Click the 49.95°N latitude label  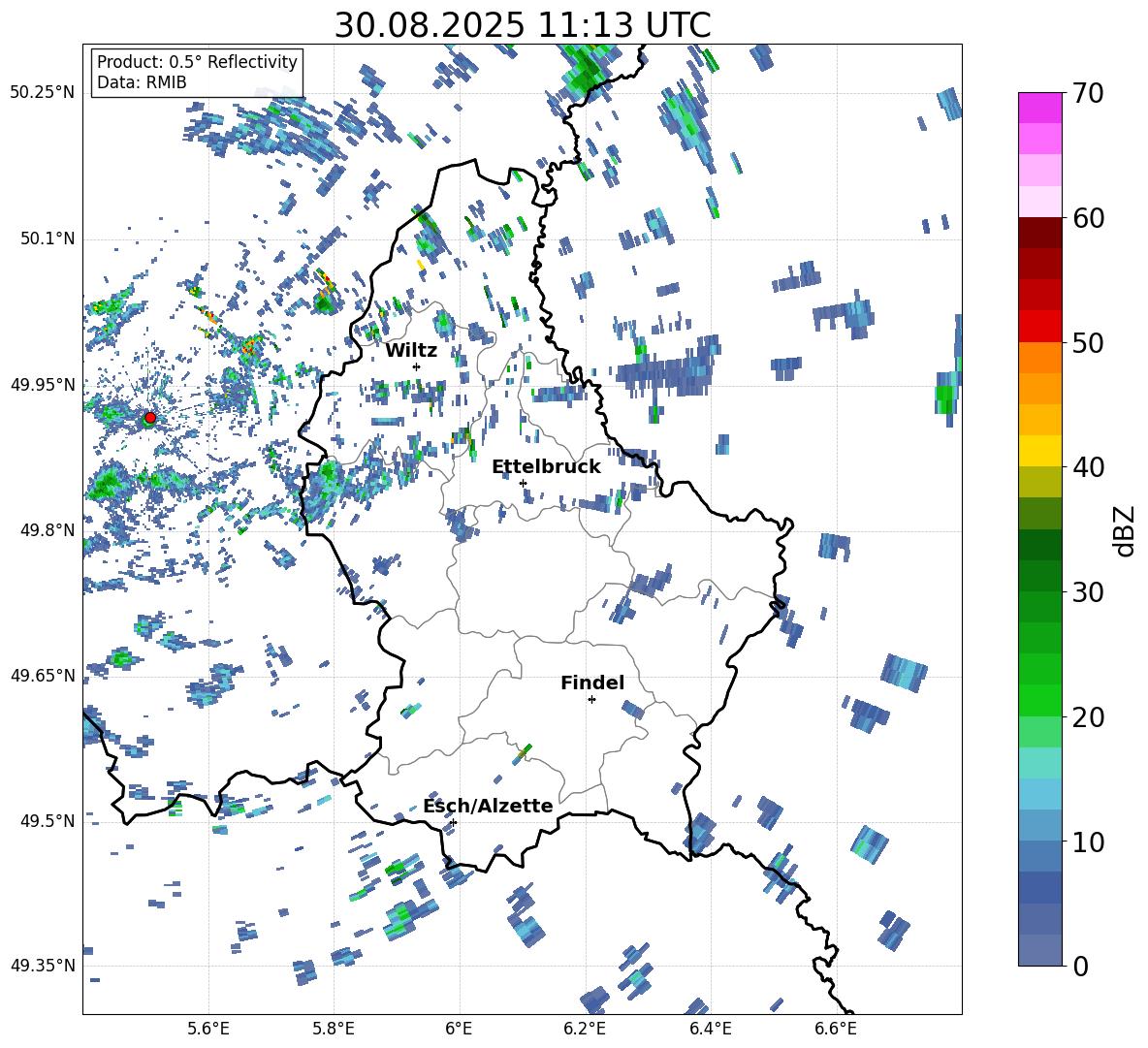pyautogui.click(x=43, y=385)
